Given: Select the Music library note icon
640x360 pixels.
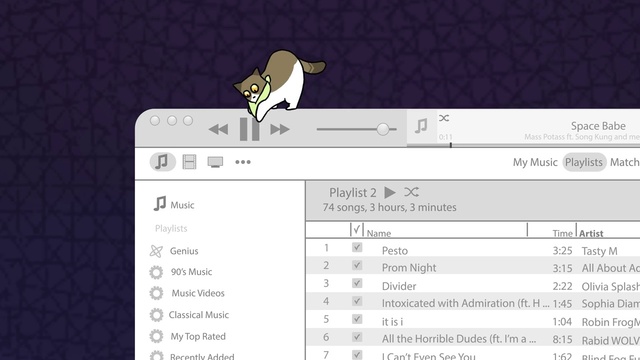Looking at the screenshot, I should (162, 162).
